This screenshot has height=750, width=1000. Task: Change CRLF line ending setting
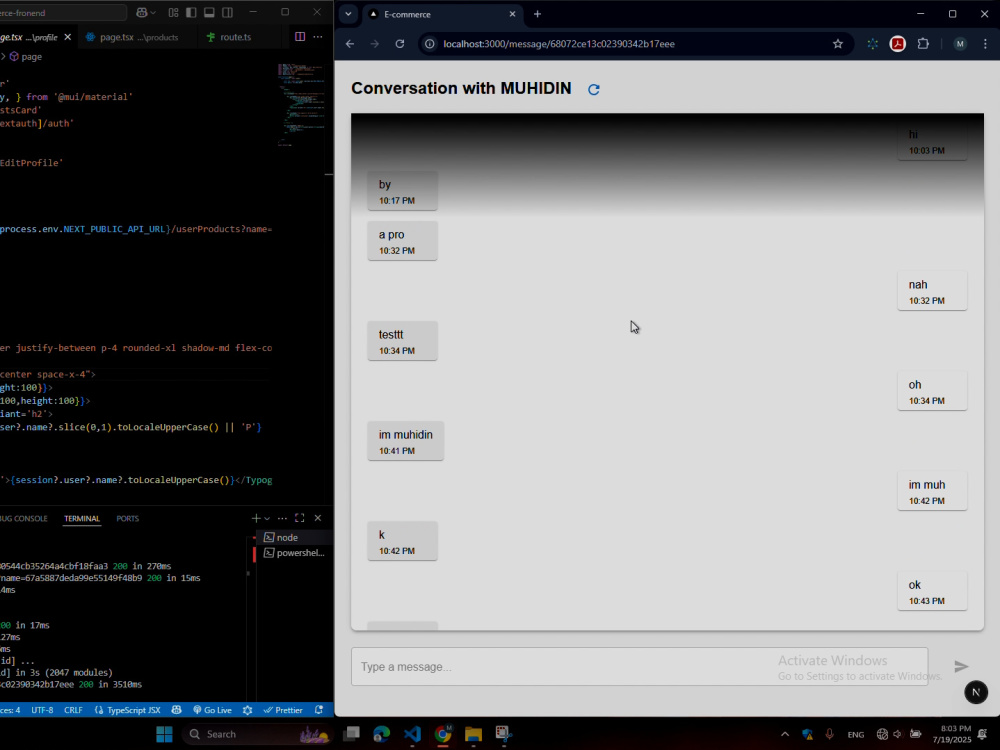click(73, 710)
